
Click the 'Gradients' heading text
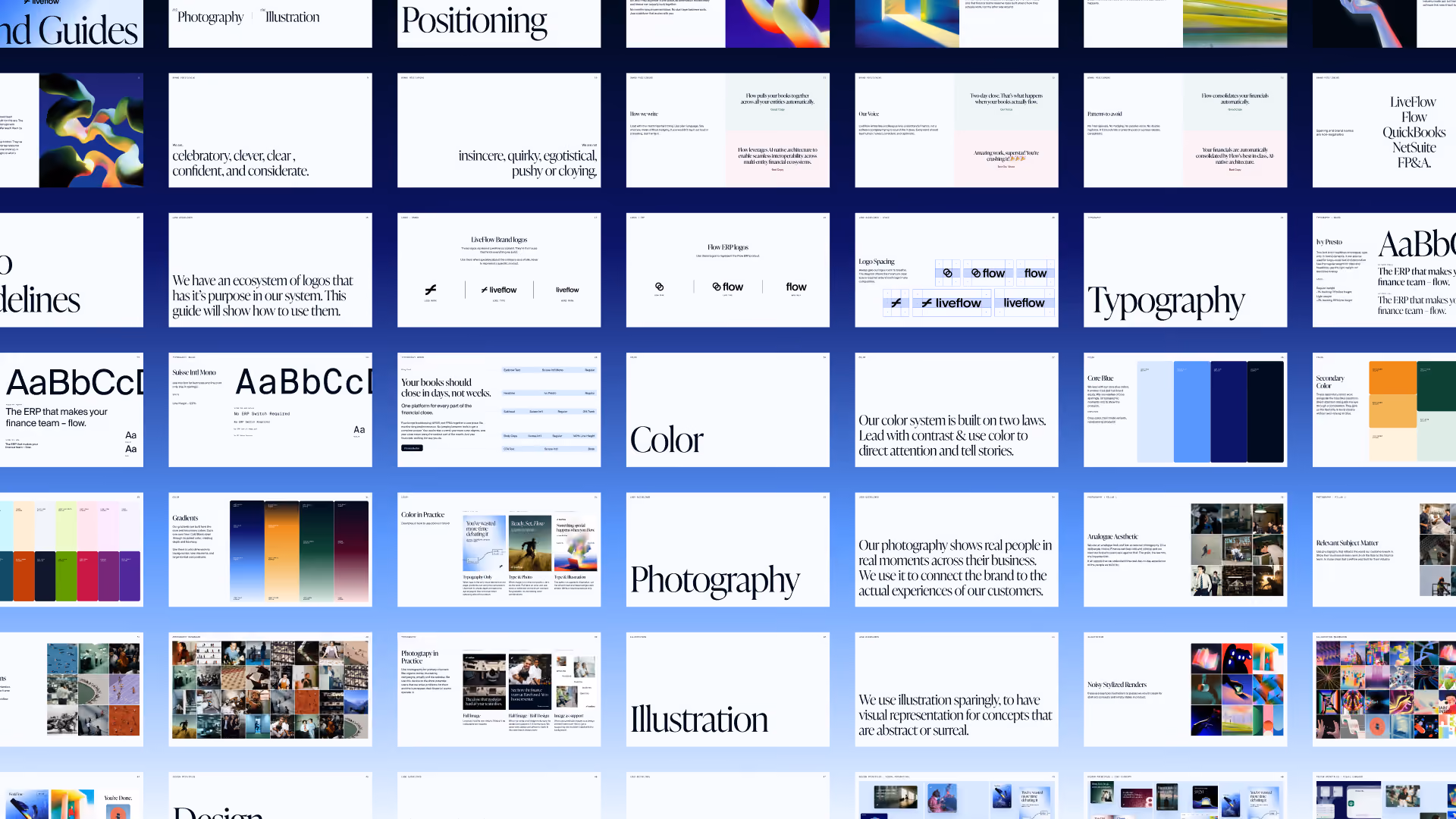[185, 518]
